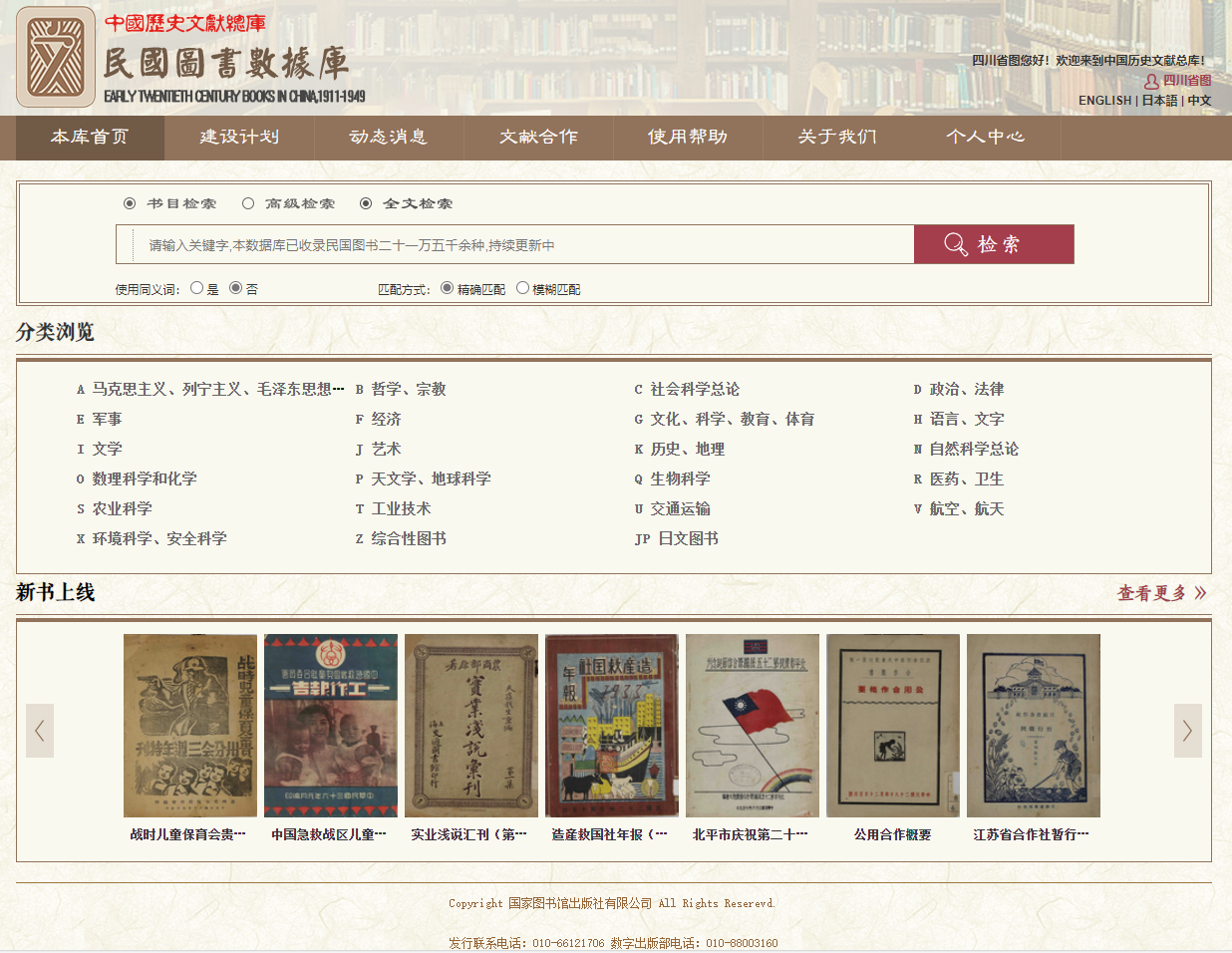Choose 模糊匹配 matching mode
The height and width of the screenshot is (953, 1232).
point(522,288)
